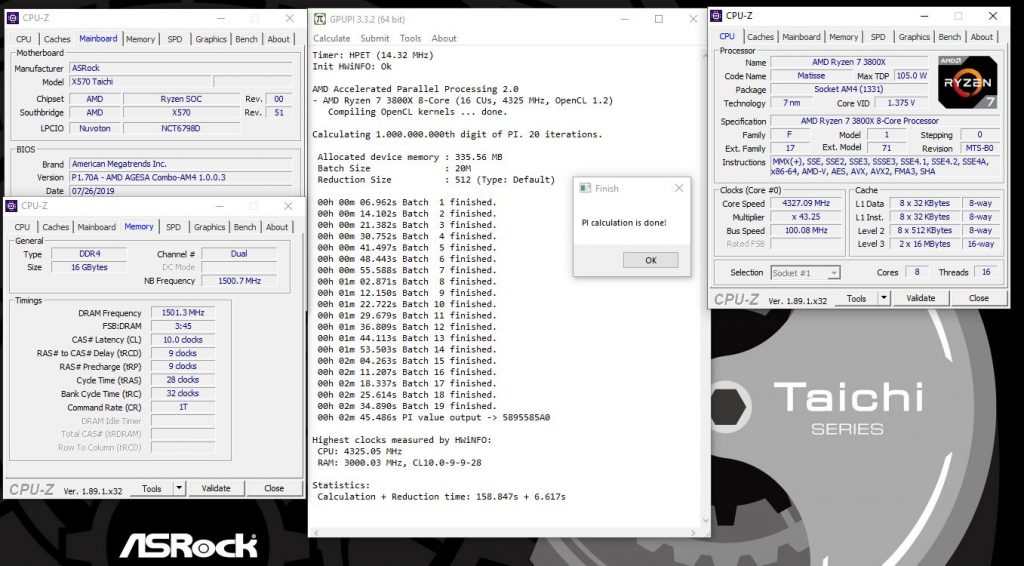Screen dimensions: 1024x566
Task: Select Graphics tab in Memory CPU-Z window
Action: (210, 227)
